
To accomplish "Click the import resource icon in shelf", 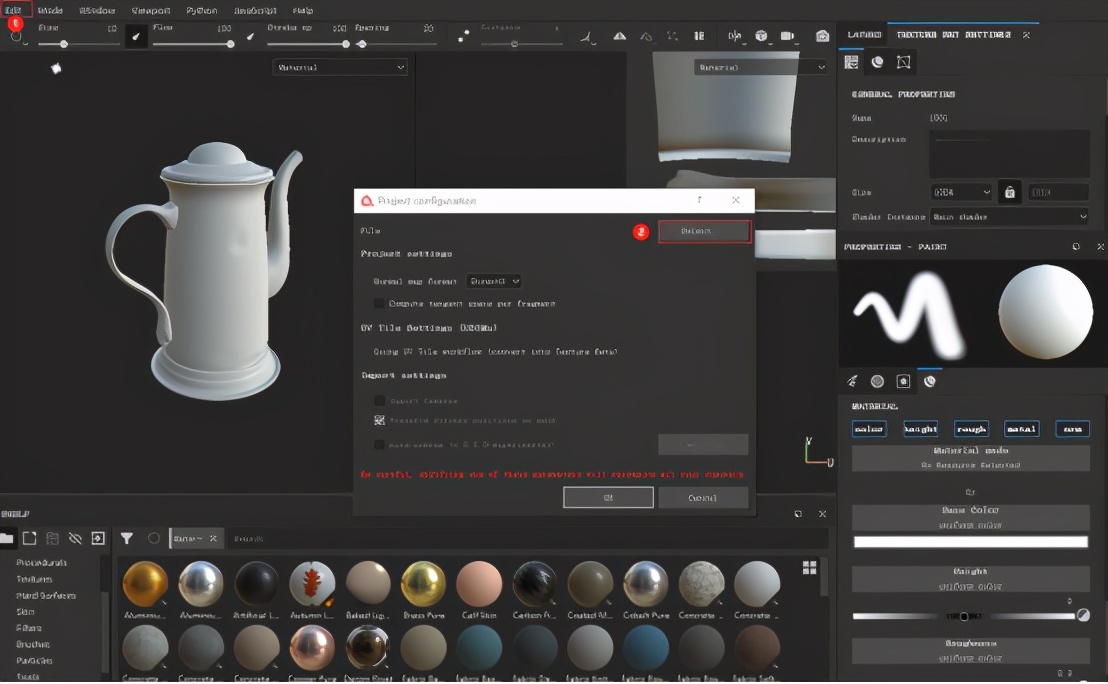I will point(98,538).
